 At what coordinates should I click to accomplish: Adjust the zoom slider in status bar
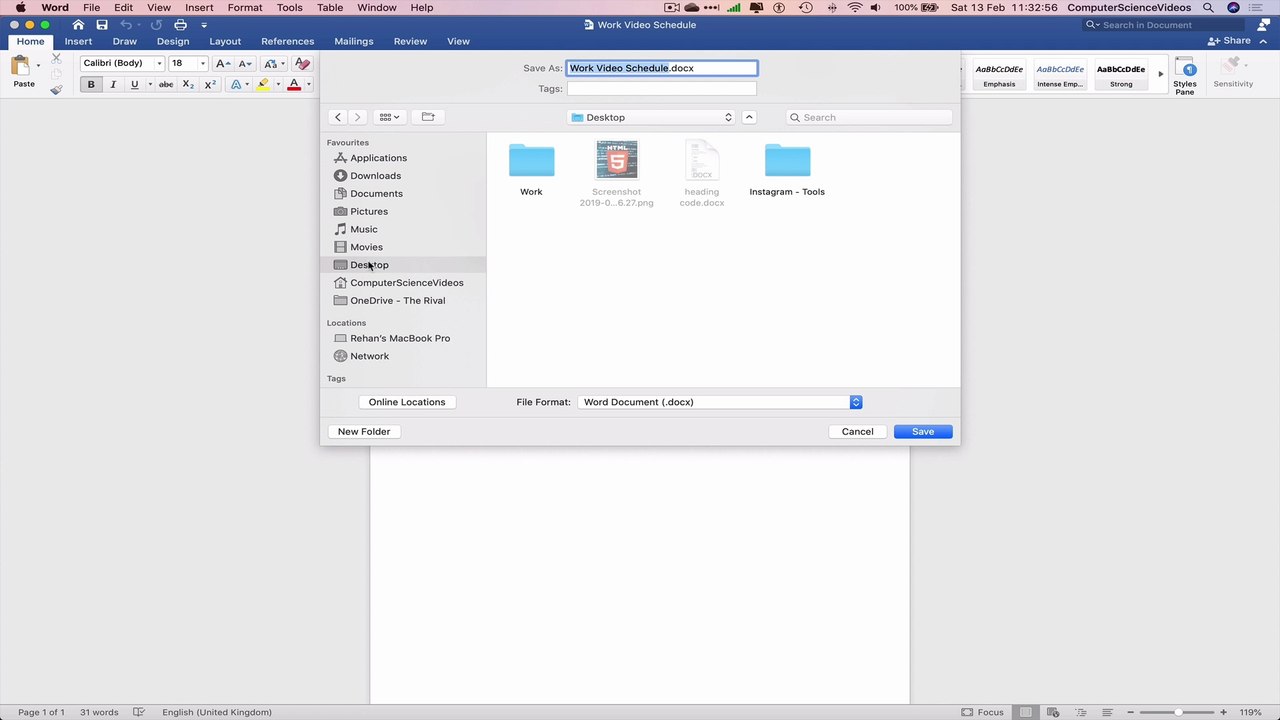click(1178, 712)
